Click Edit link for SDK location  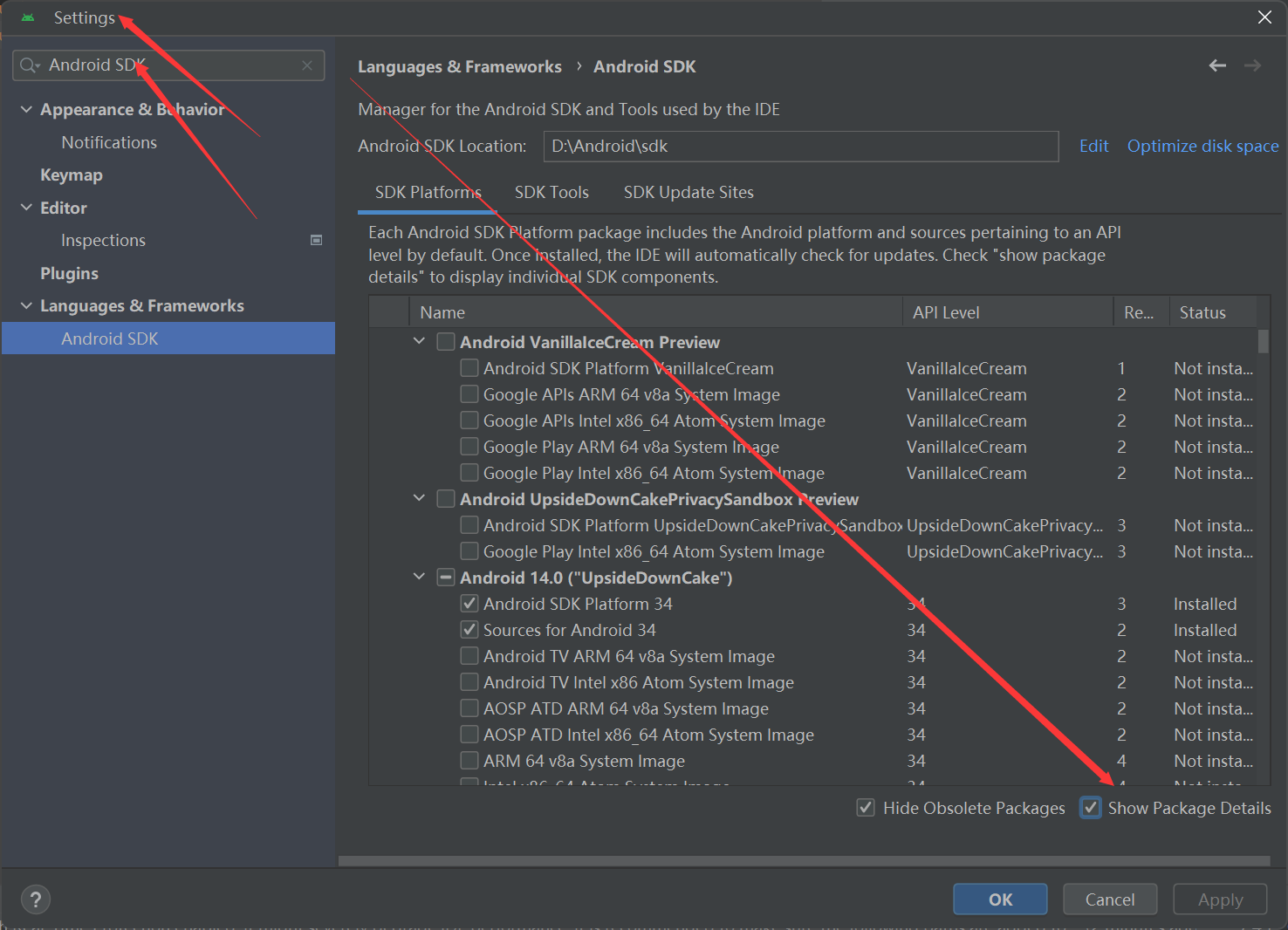pos(1093,146)
